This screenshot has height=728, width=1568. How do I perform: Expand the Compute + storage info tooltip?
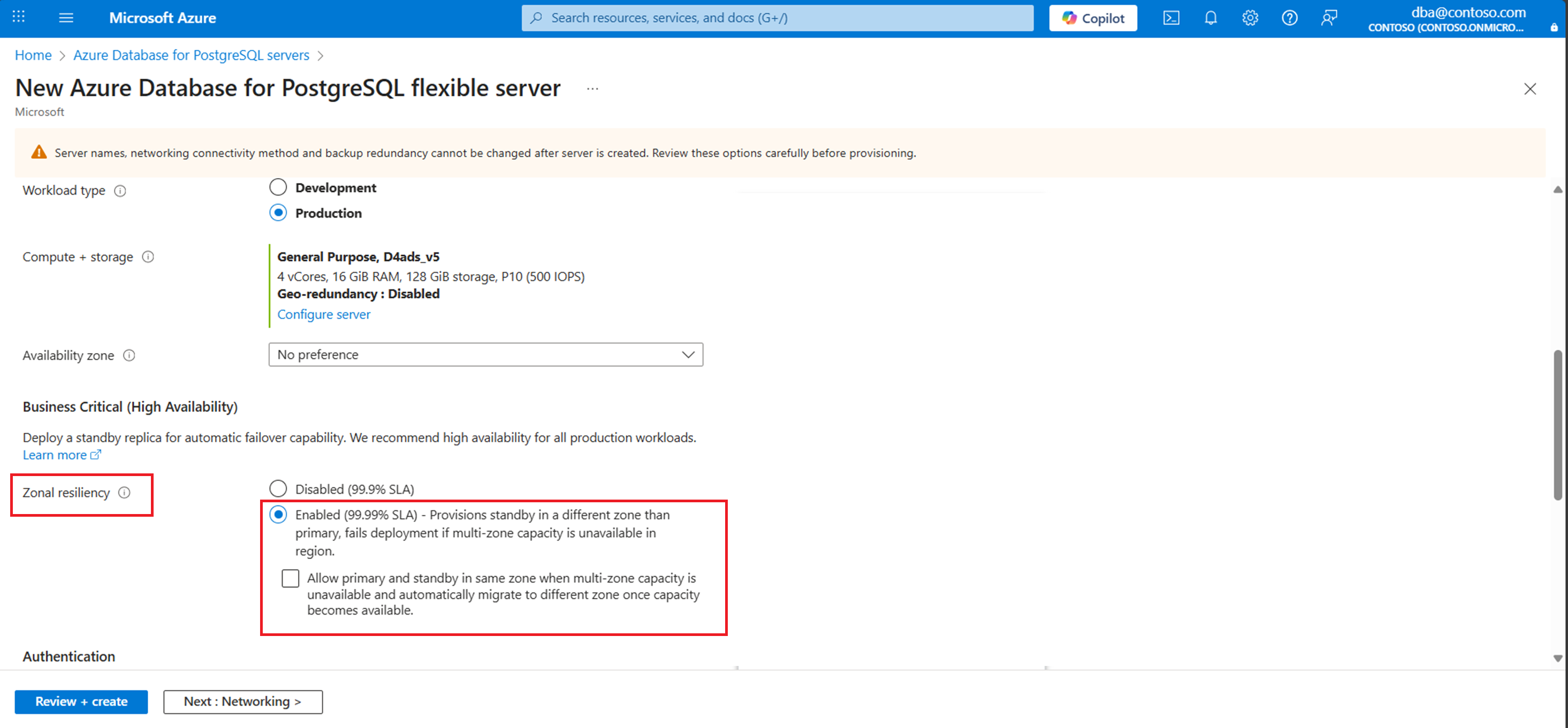pyautogui.click(x=148, y=257)
